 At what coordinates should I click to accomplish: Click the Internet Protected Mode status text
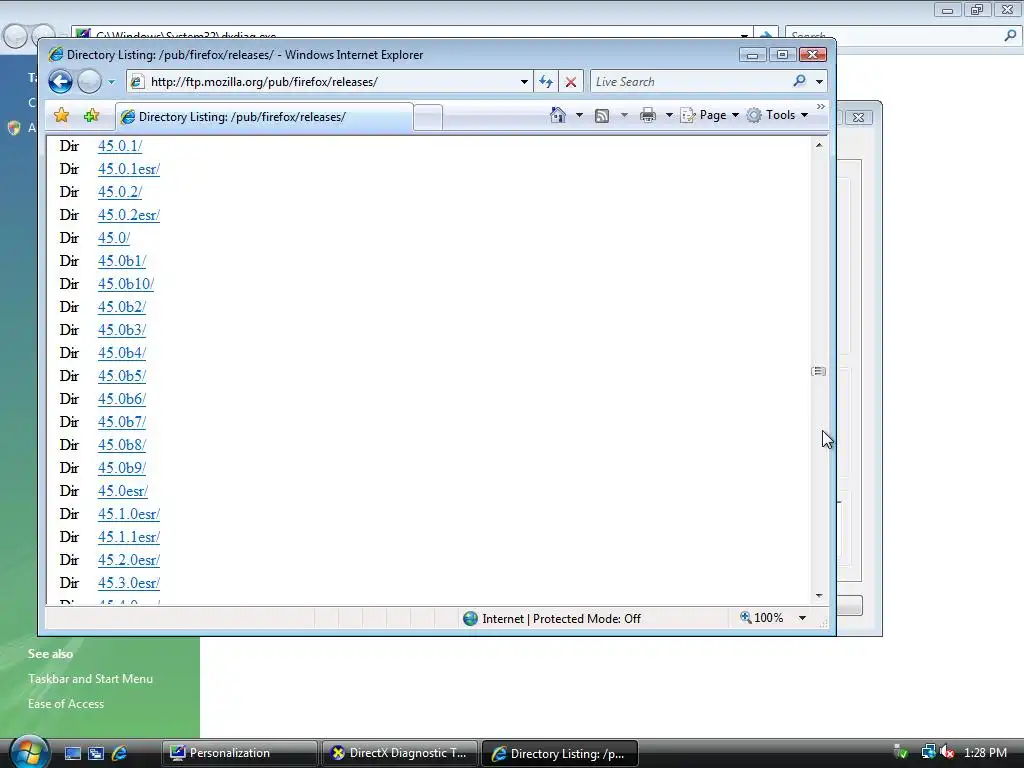tap(561, 618)
